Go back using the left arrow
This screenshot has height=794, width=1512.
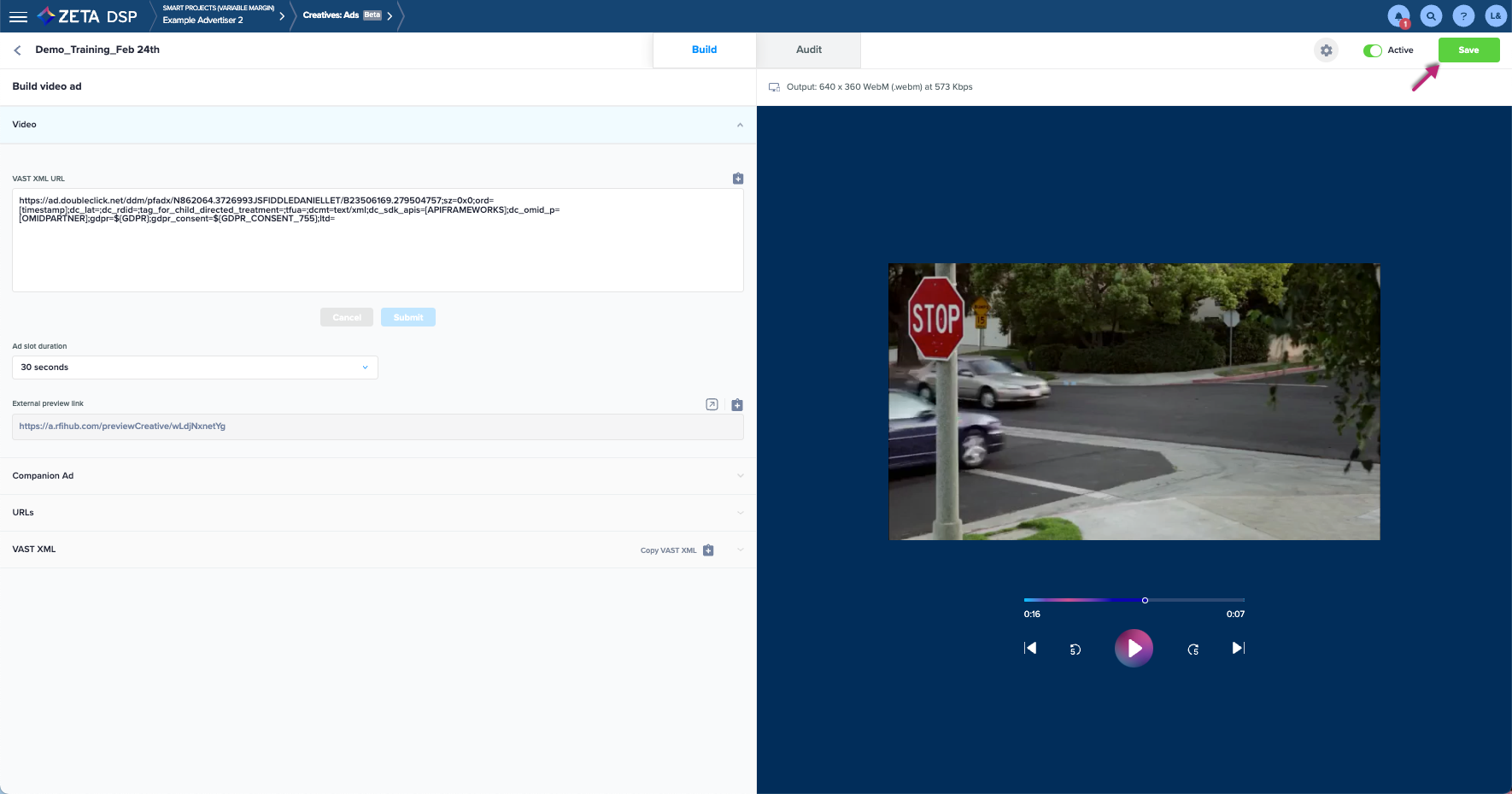click(x=18, y=50)
